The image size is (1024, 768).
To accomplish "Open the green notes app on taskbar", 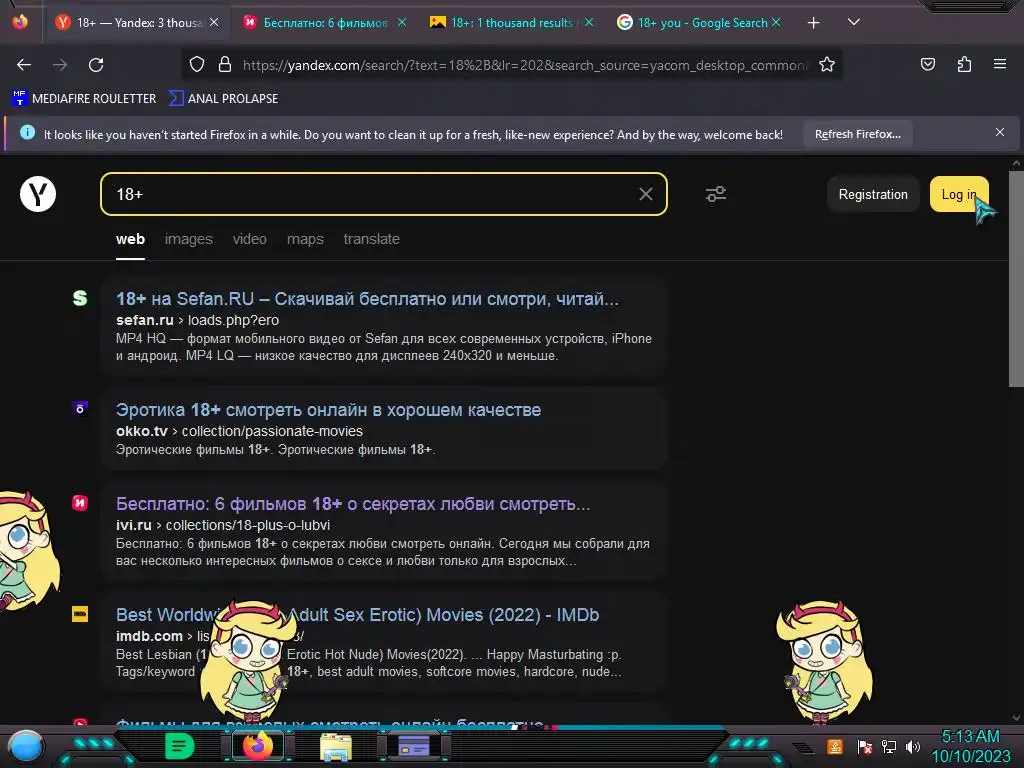I will [x=179, y=746].
